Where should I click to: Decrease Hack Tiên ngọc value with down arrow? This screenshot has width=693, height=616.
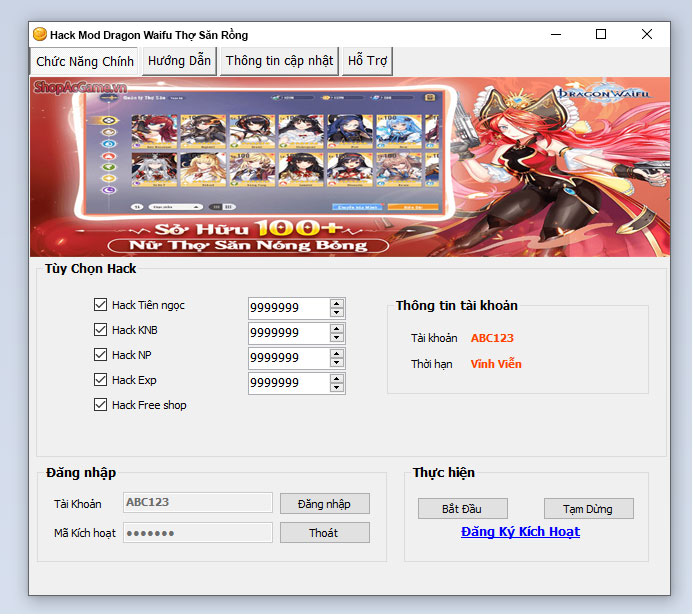tap(337, 313)
